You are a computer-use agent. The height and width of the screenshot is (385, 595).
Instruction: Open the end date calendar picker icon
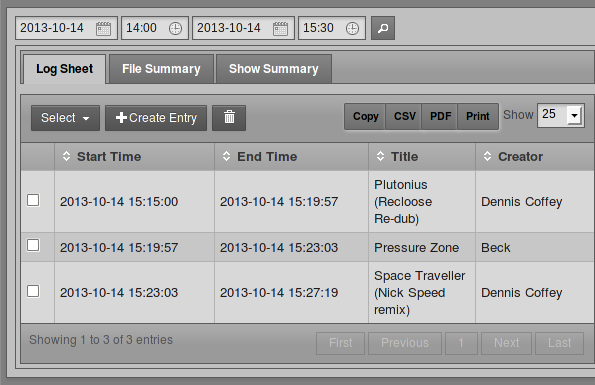[x=280, y=28]
